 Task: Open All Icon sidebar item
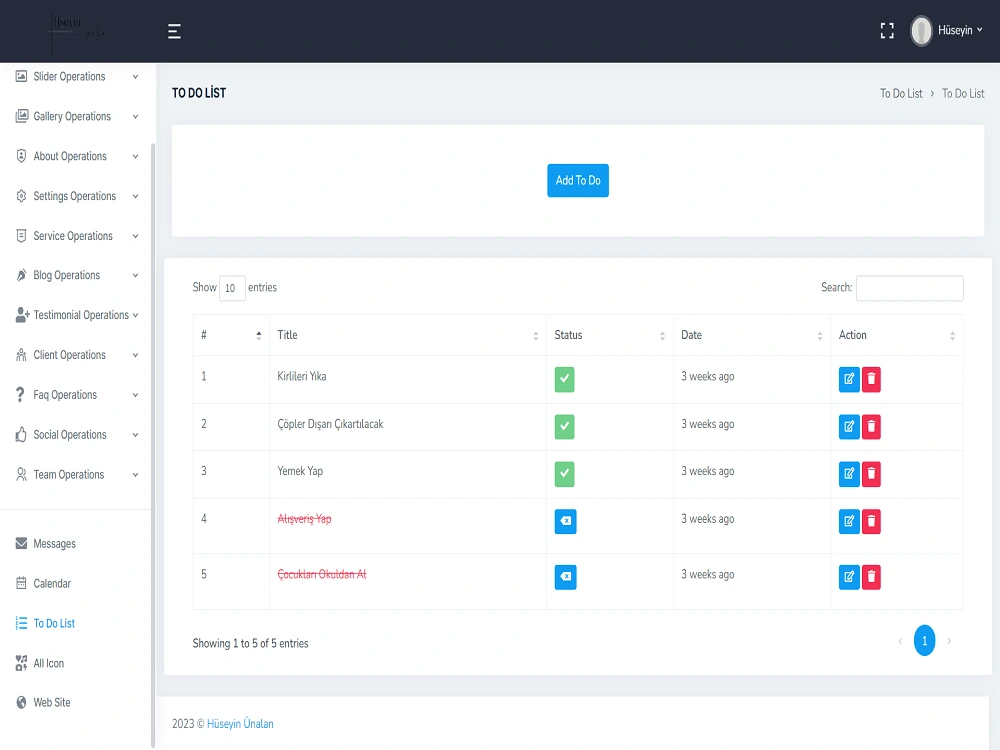pos(48,663)
